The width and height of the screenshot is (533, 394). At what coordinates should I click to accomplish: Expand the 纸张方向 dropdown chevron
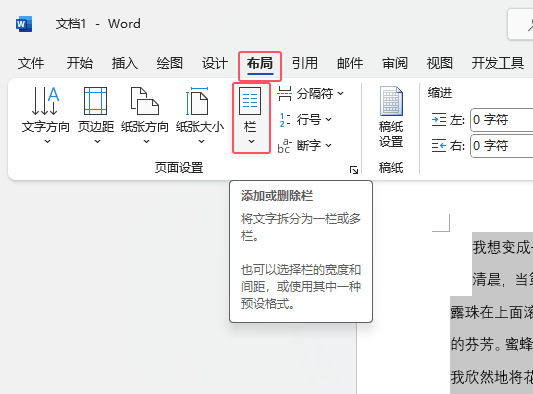[147, 141]
